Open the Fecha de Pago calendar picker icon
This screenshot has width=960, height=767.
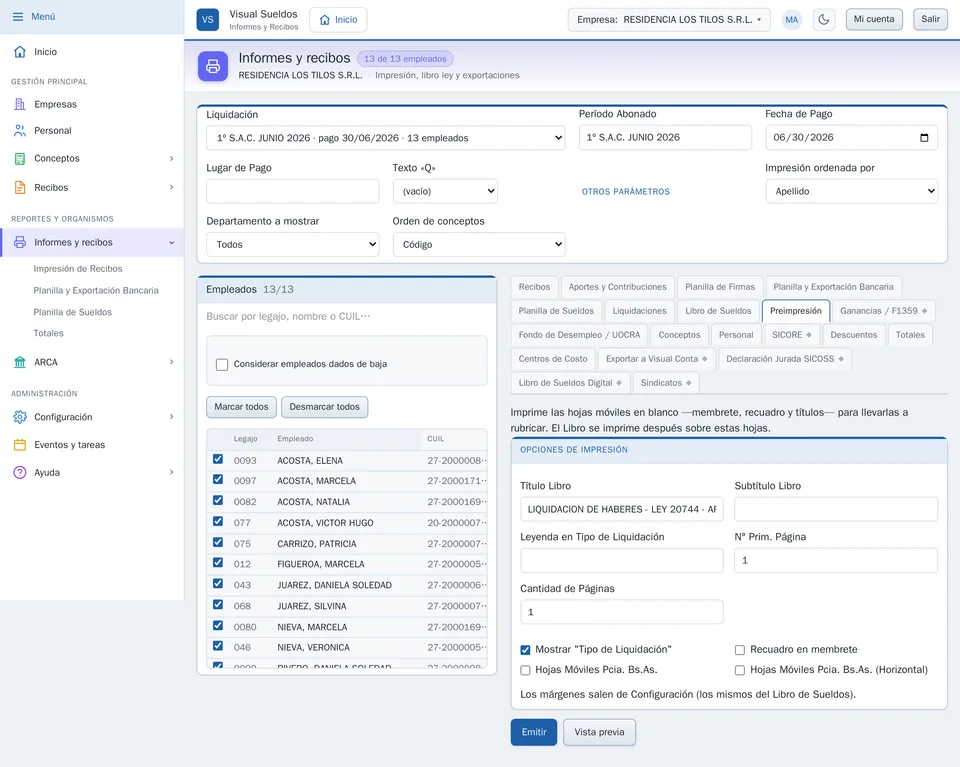click(924, 138)
